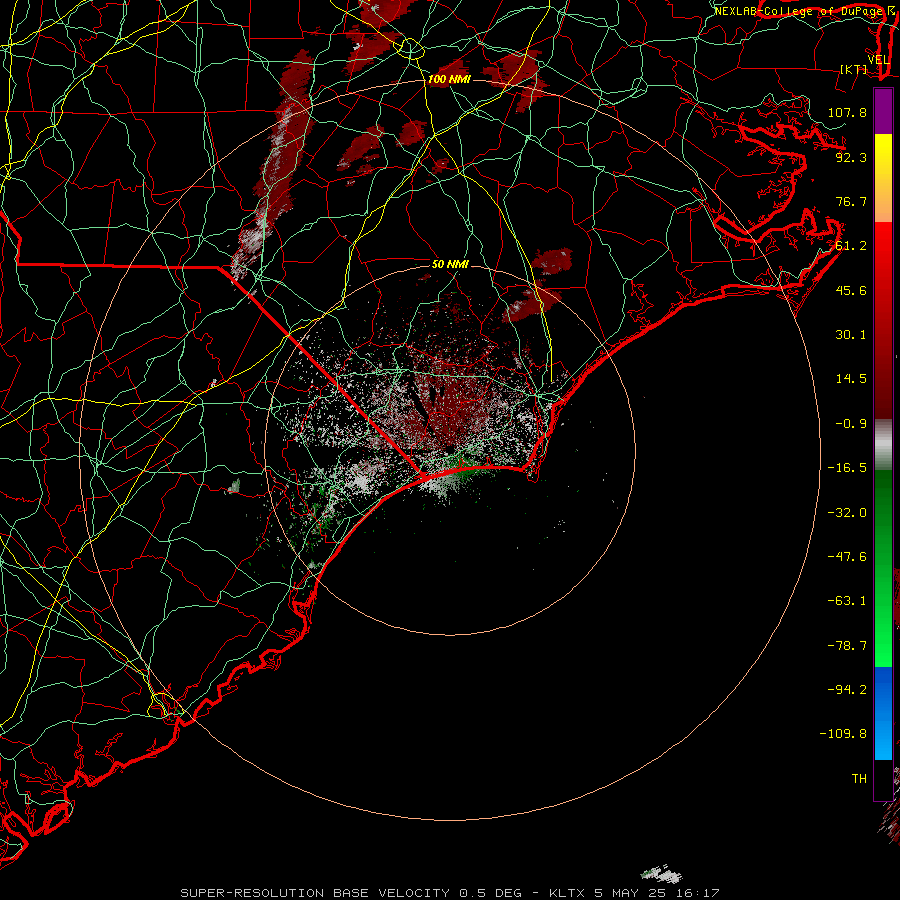Click the -32.0 velocity scale value
This screenshot has width=900, height=900.
[847, 513]
